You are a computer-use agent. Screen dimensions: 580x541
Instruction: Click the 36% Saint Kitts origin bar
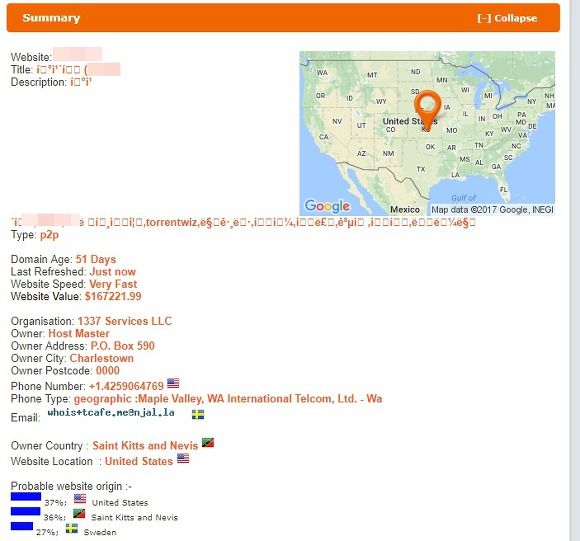[26, 511]
